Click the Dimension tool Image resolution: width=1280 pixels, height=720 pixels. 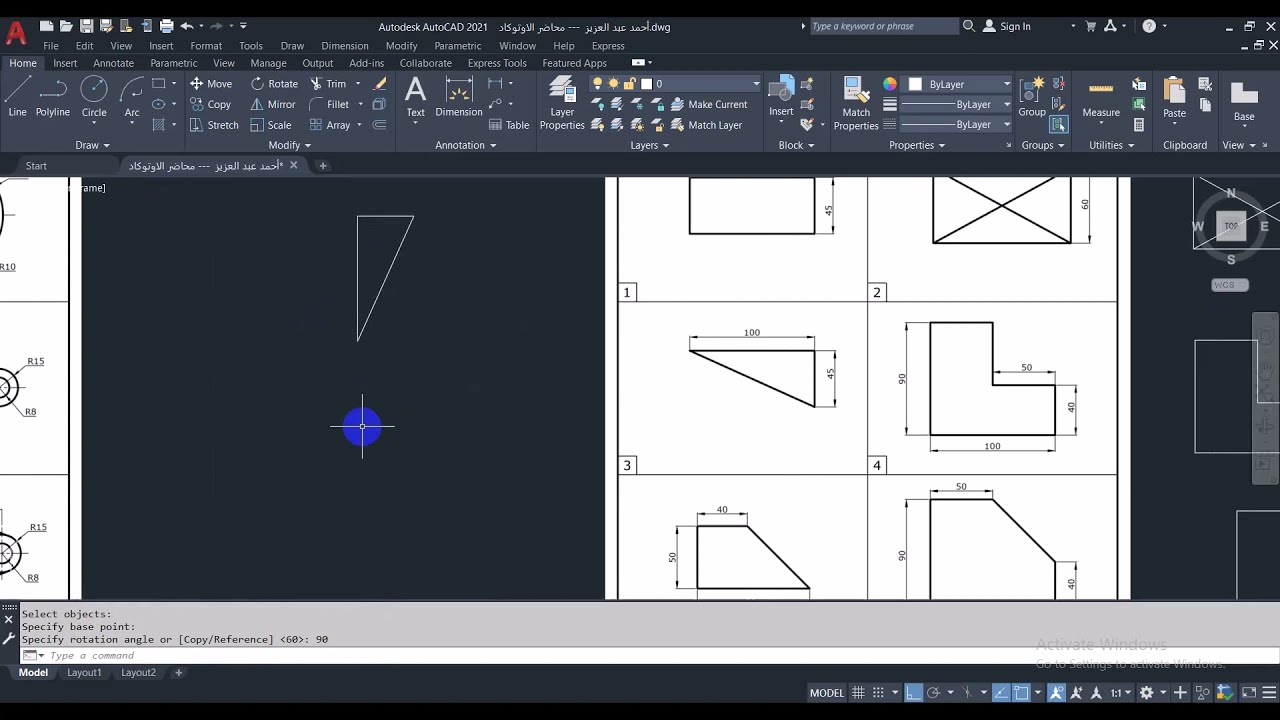click(x=459, y=97)
